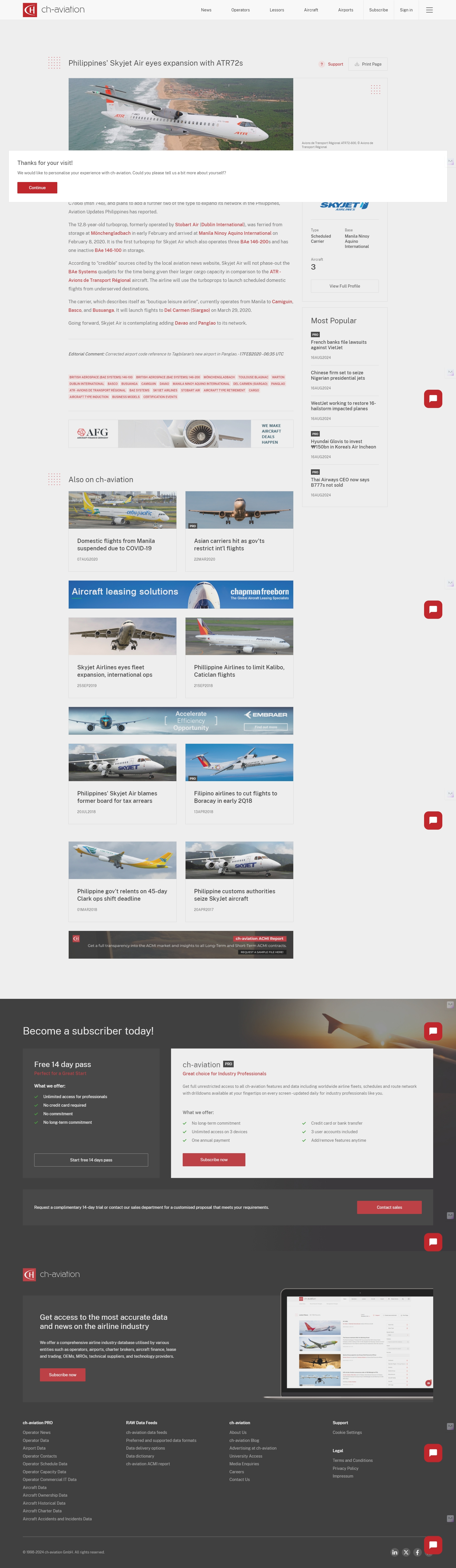Click the ch-aviation logo in the header
The image size is (456, 1568).
coord(54,10)
